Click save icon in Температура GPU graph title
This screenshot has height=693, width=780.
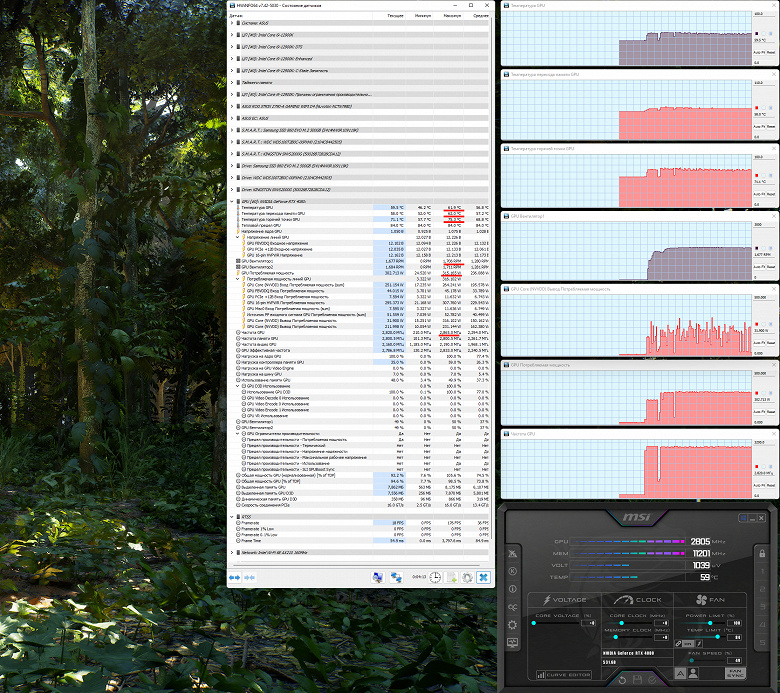point(506,5)
